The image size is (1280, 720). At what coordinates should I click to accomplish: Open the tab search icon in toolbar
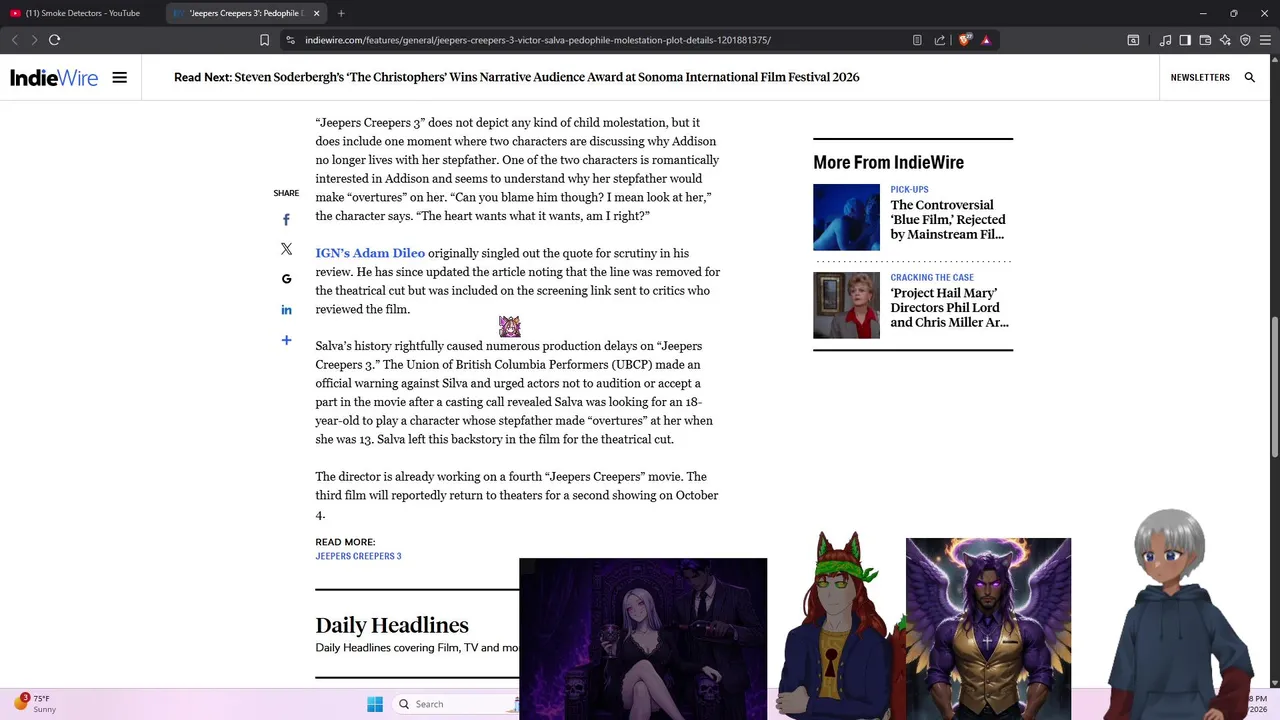click(x=1133, y=40)
